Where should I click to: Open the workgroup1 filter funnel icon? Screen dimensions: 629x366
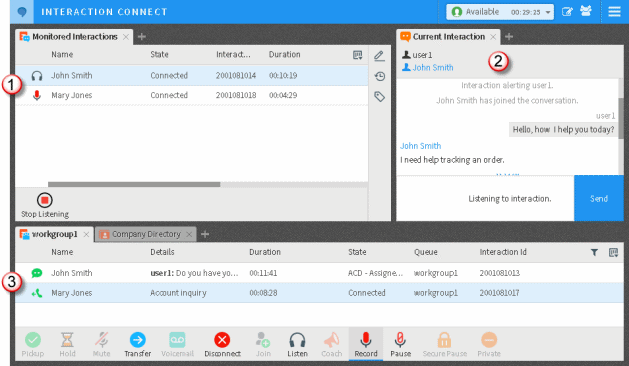click(x=594, y=252)
